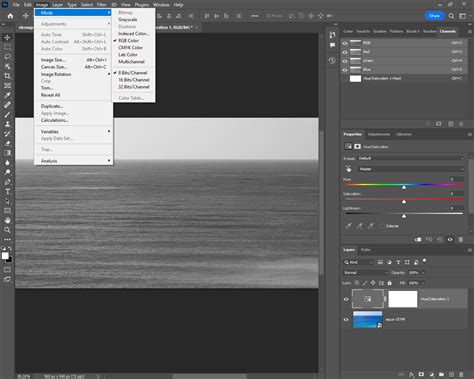The image size is (474, 379).
Task: Toggle layer filtering switch in Layers panel
Action: 424,261
